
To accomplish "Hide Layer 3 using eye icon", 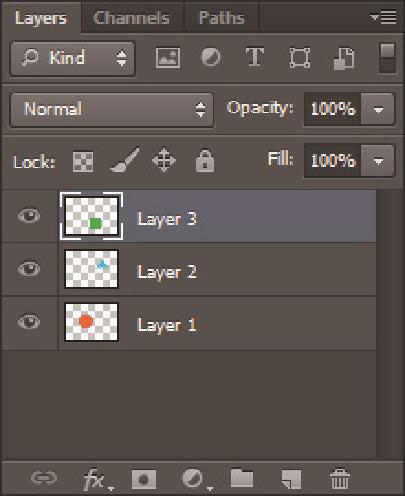I will coord(29,216).
